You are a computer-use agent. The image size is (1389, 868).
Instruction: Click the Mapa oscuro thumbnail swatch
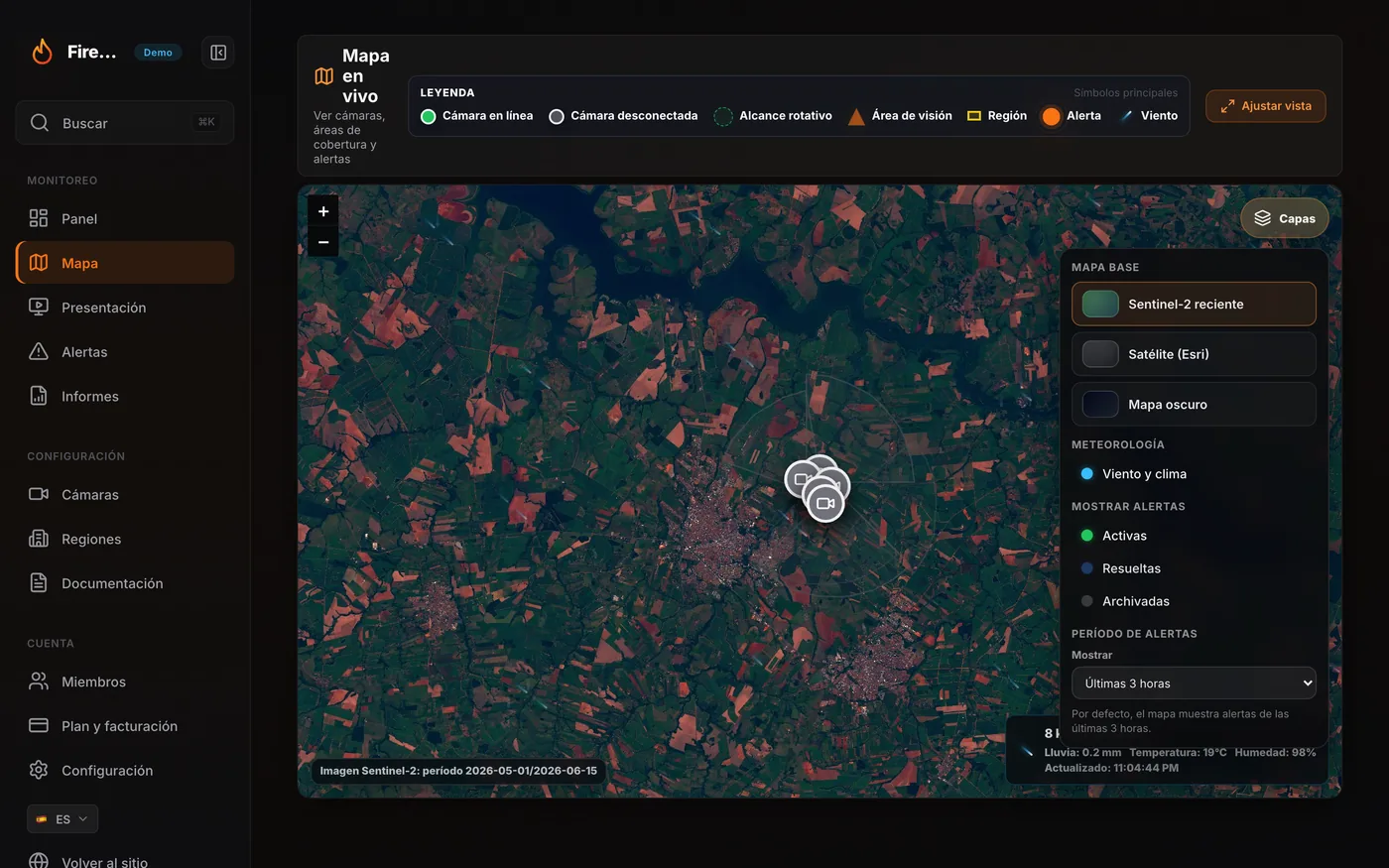click(x=1100, y=405)
